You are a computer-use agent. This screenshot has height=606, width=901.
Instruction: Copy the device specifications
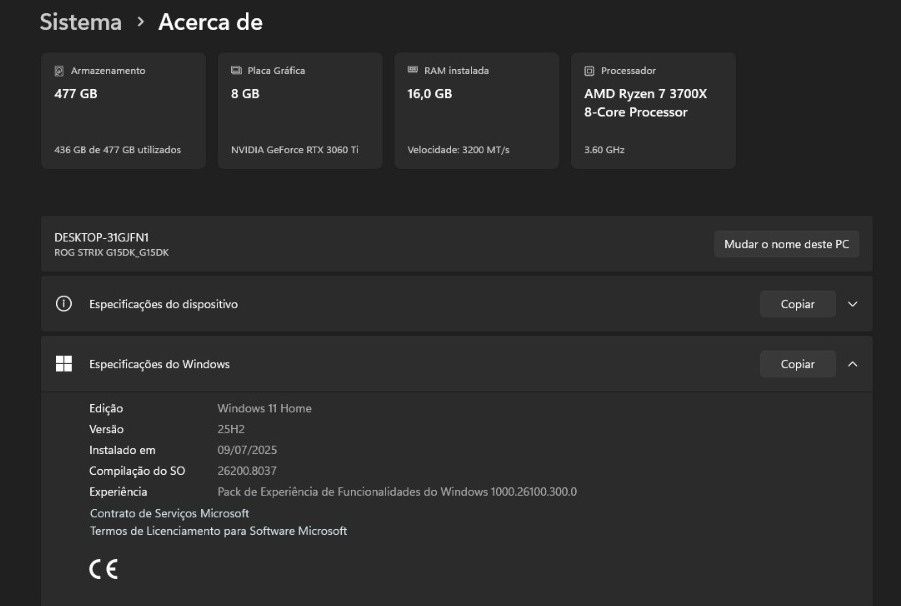pos(798,304)
